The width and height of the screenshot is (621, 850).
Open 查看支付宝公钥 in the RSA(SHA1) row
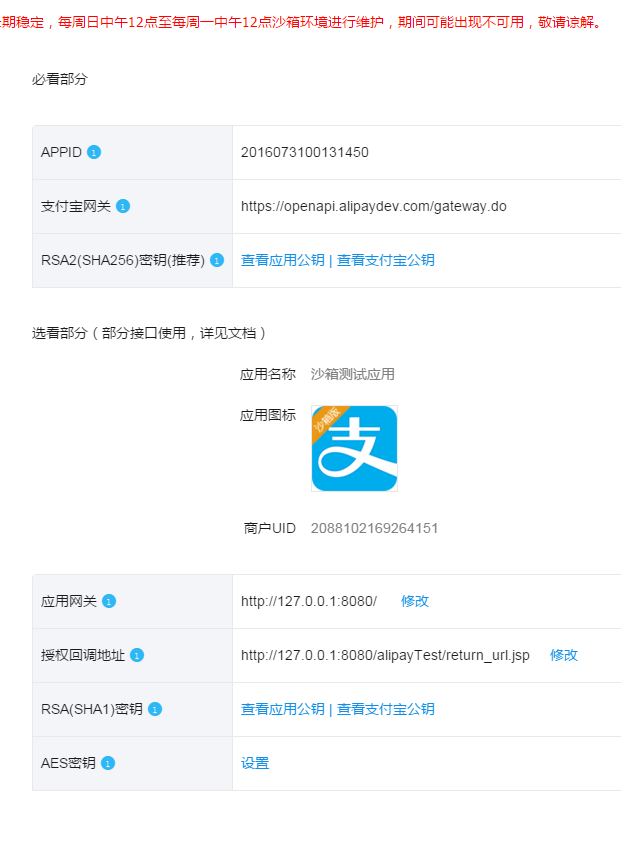coord(386,709)
